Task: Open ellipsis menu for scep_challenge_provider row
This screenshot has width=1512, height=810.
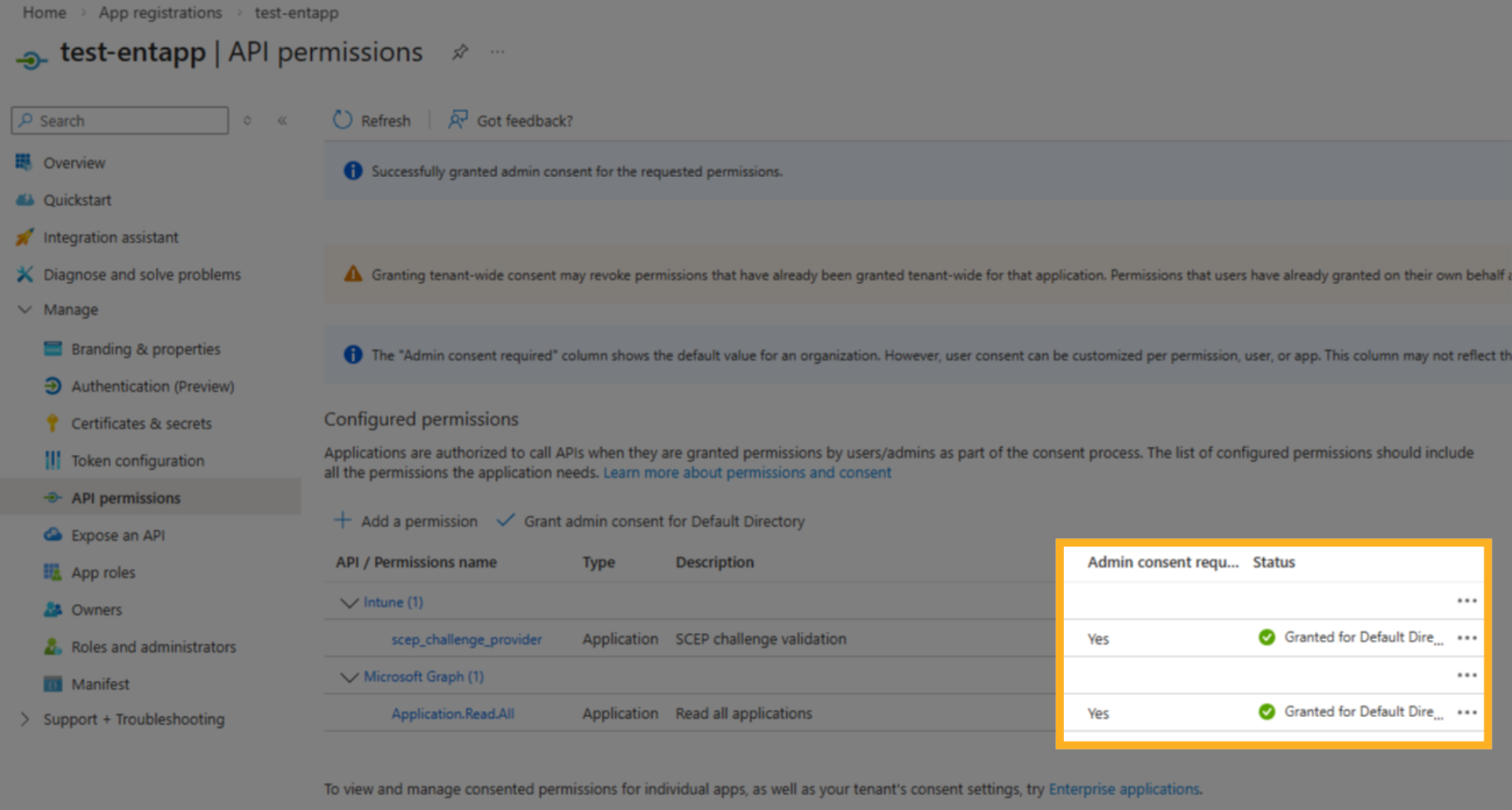Action: (1466, 638)
